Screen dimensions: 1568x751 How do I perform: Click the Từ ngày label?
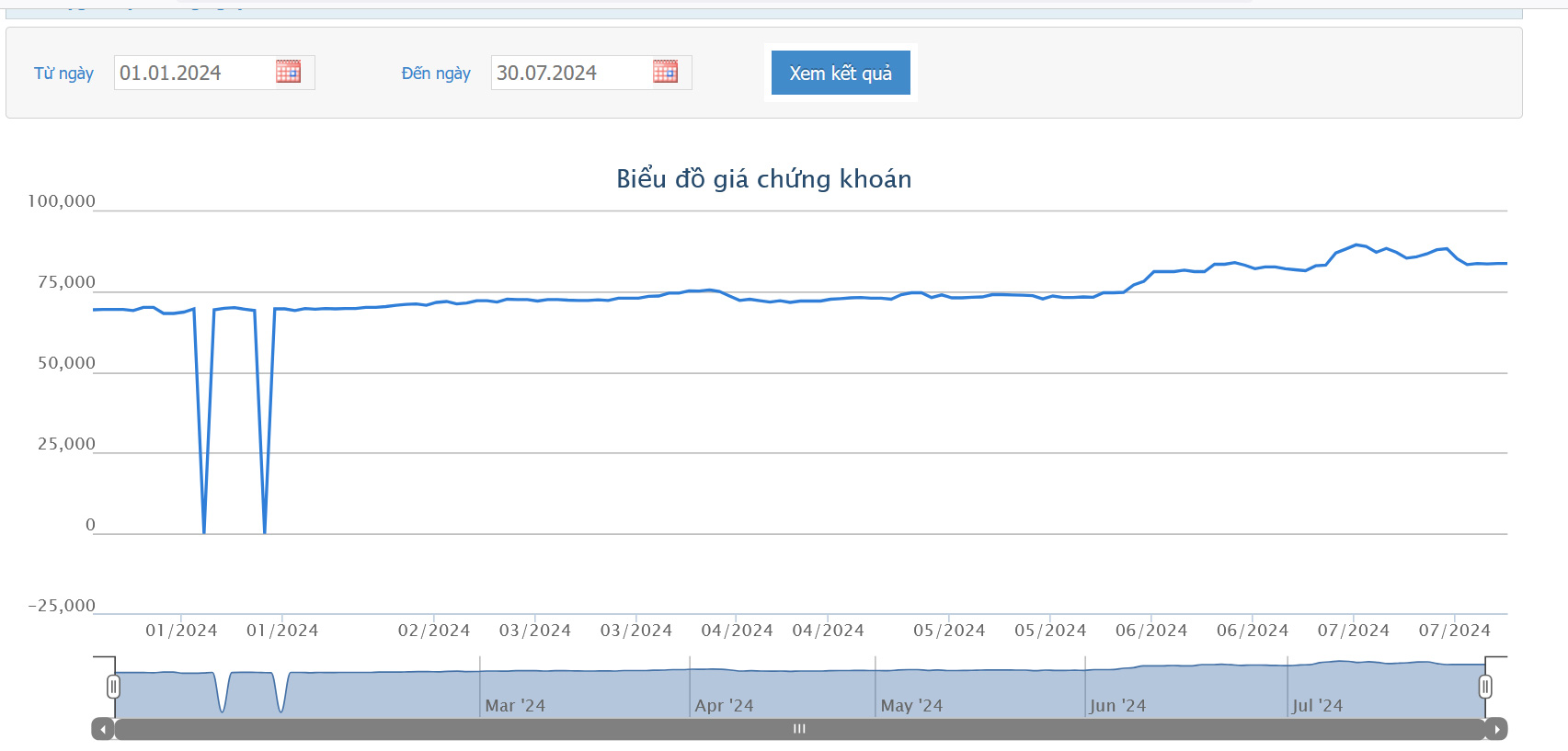(x=63, y=74)
